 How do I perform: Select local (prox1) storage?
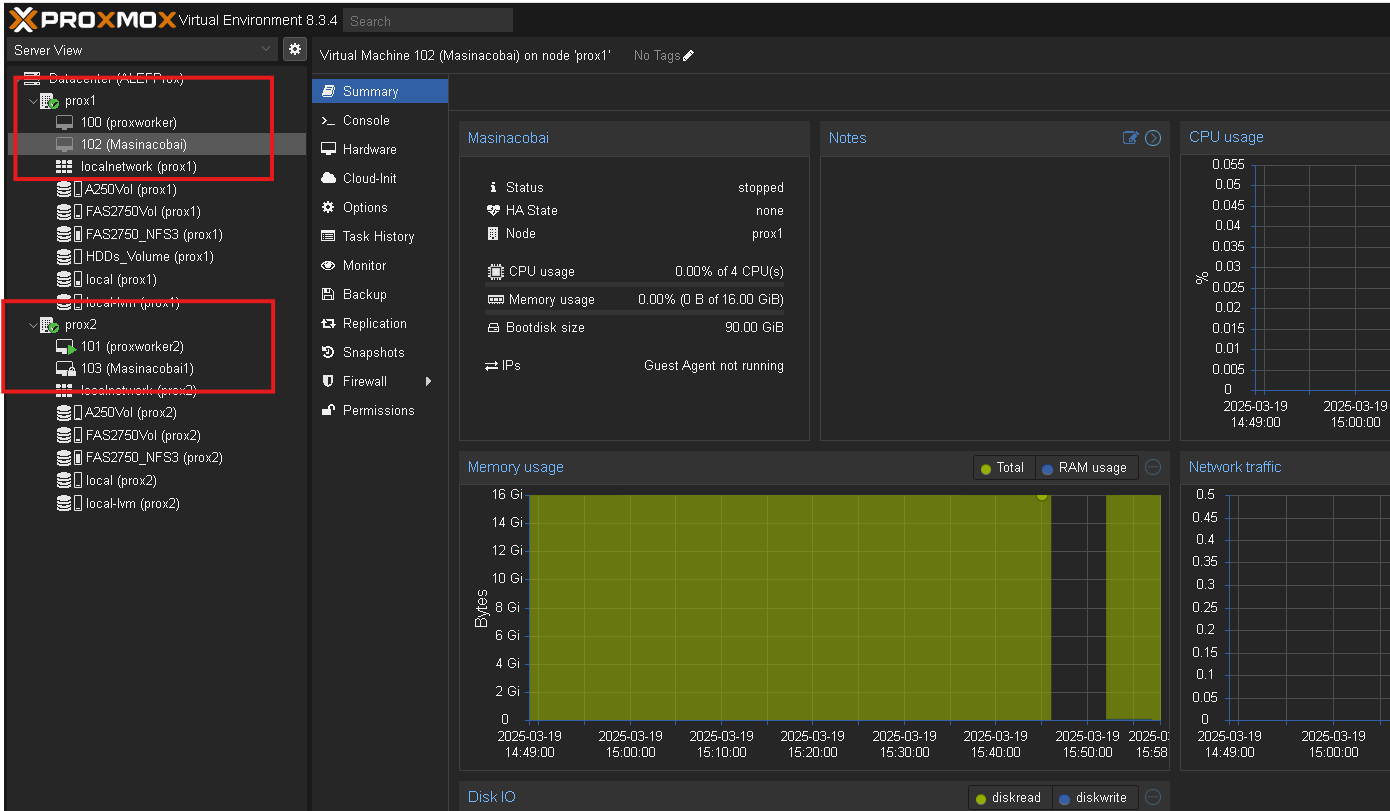[x=121, y=280]
